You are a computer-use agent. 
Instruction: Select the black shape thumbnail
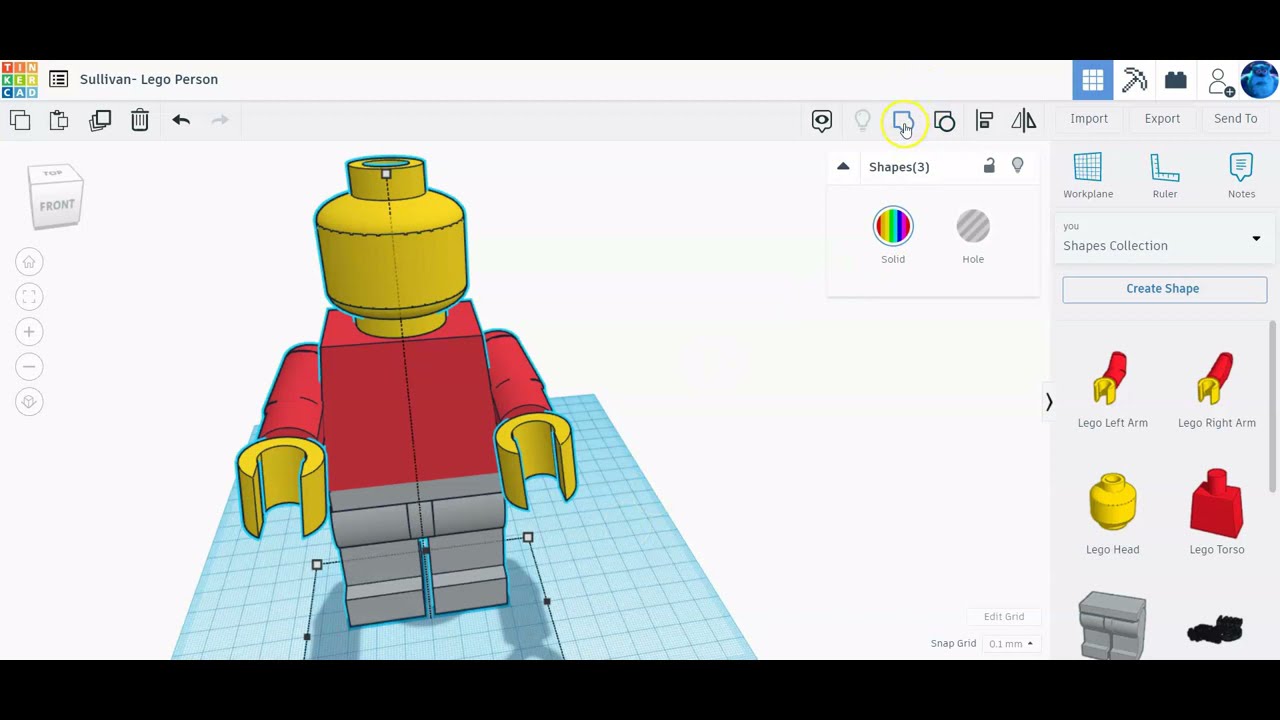[1215, 630]
